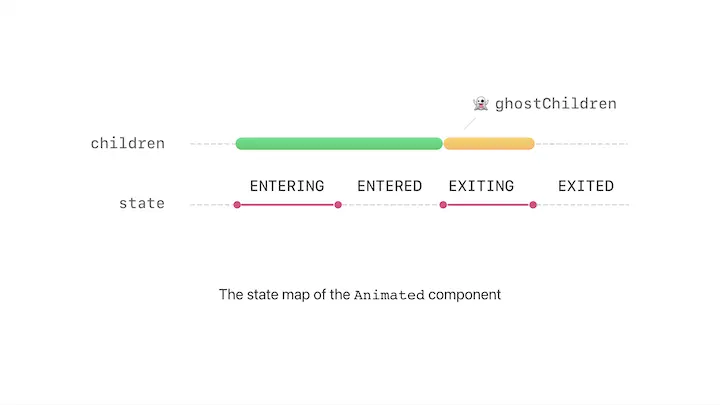Click the ENTERED state label
Image resolution: width=720 pixels, height=405 pixels.
(389, 186)
